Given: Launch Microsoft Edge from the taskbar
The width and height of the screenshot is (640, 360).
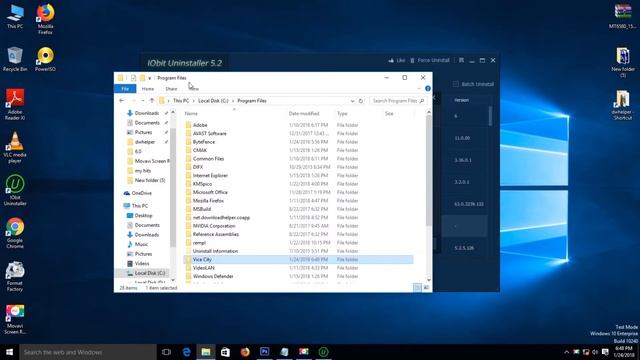Looking at the screenshot, I should pyautogui.click(x=186, y=352).
